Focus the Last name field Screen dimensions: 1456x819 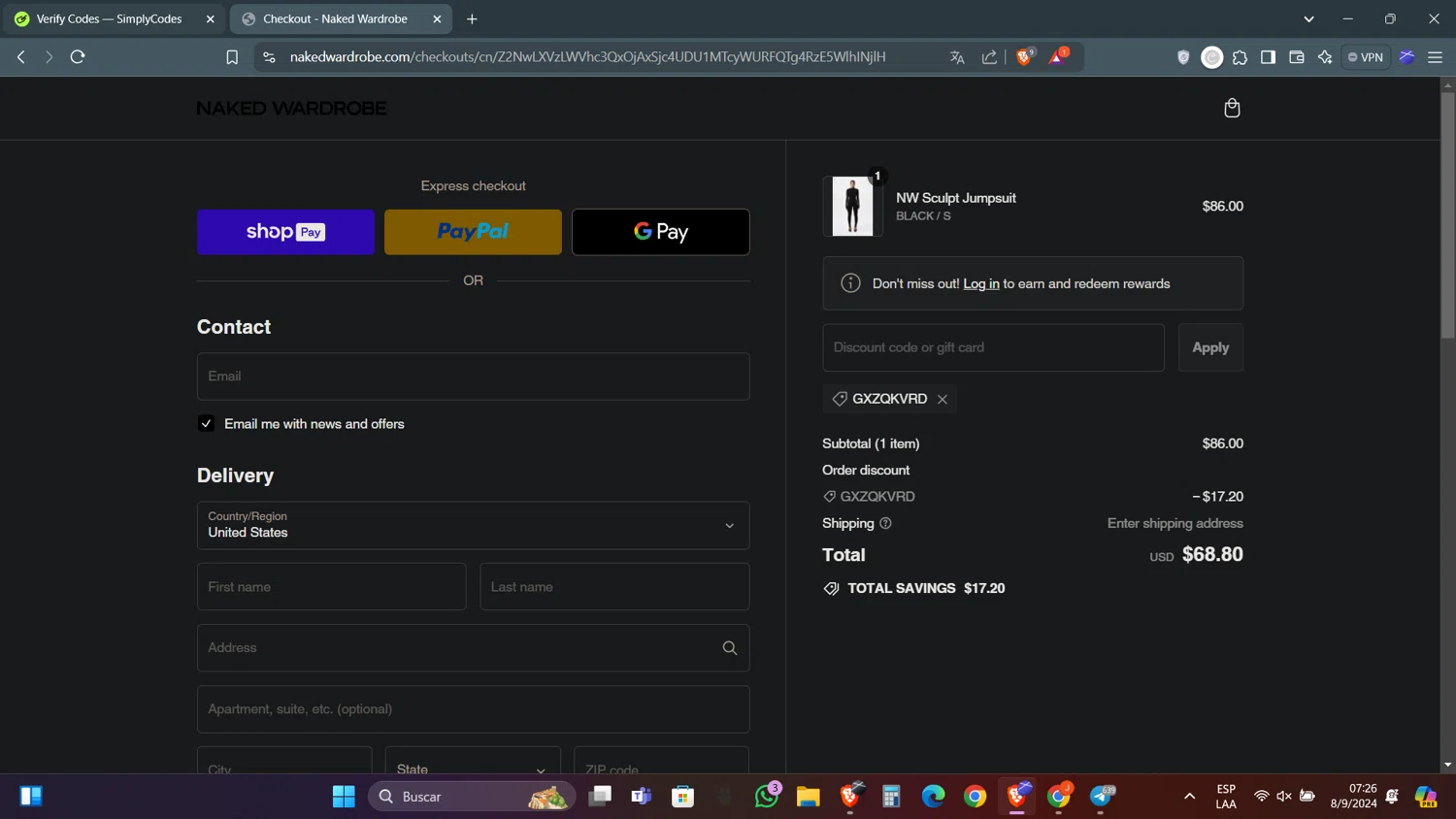coord(614,587)
